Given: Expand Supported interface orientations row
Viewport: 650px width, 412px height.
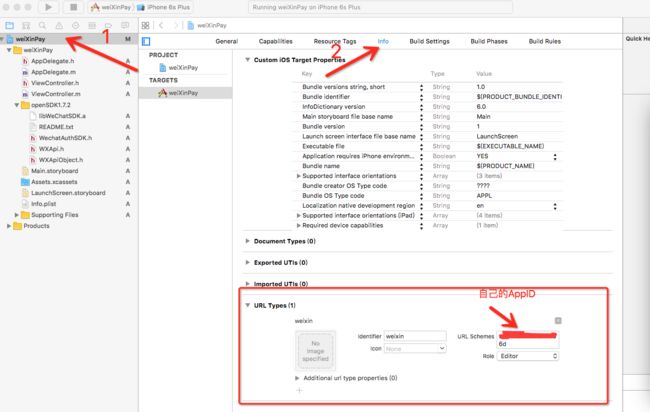Looking at the screenshot, I should (x=298, y=176).
